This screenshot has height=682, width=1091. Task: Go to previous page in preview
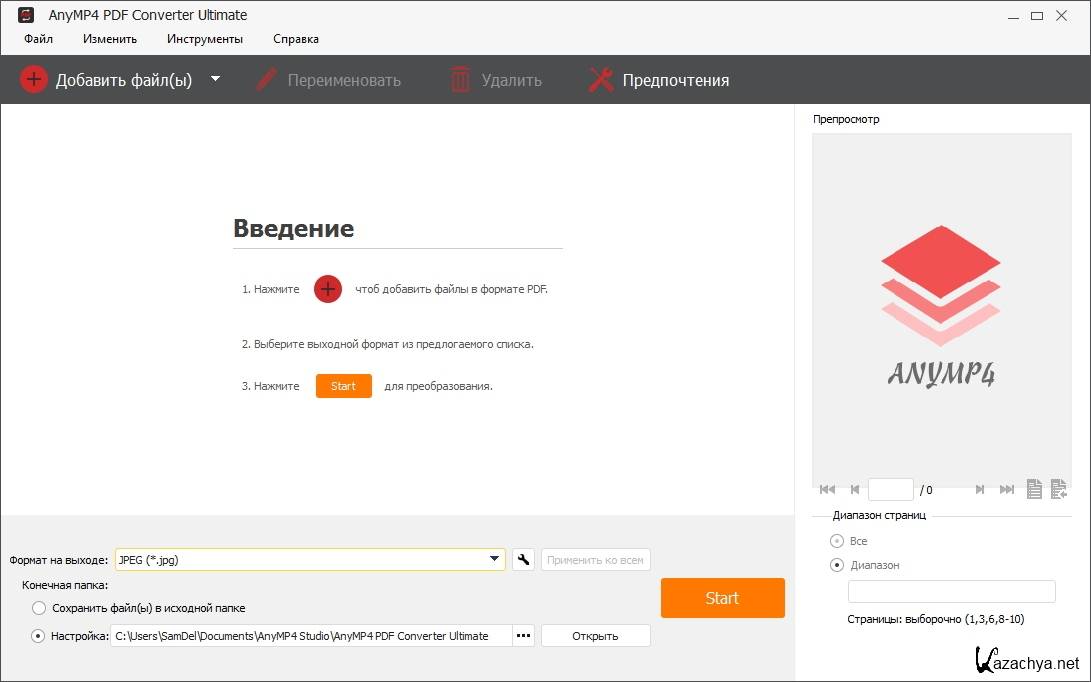tap(855, 490)
